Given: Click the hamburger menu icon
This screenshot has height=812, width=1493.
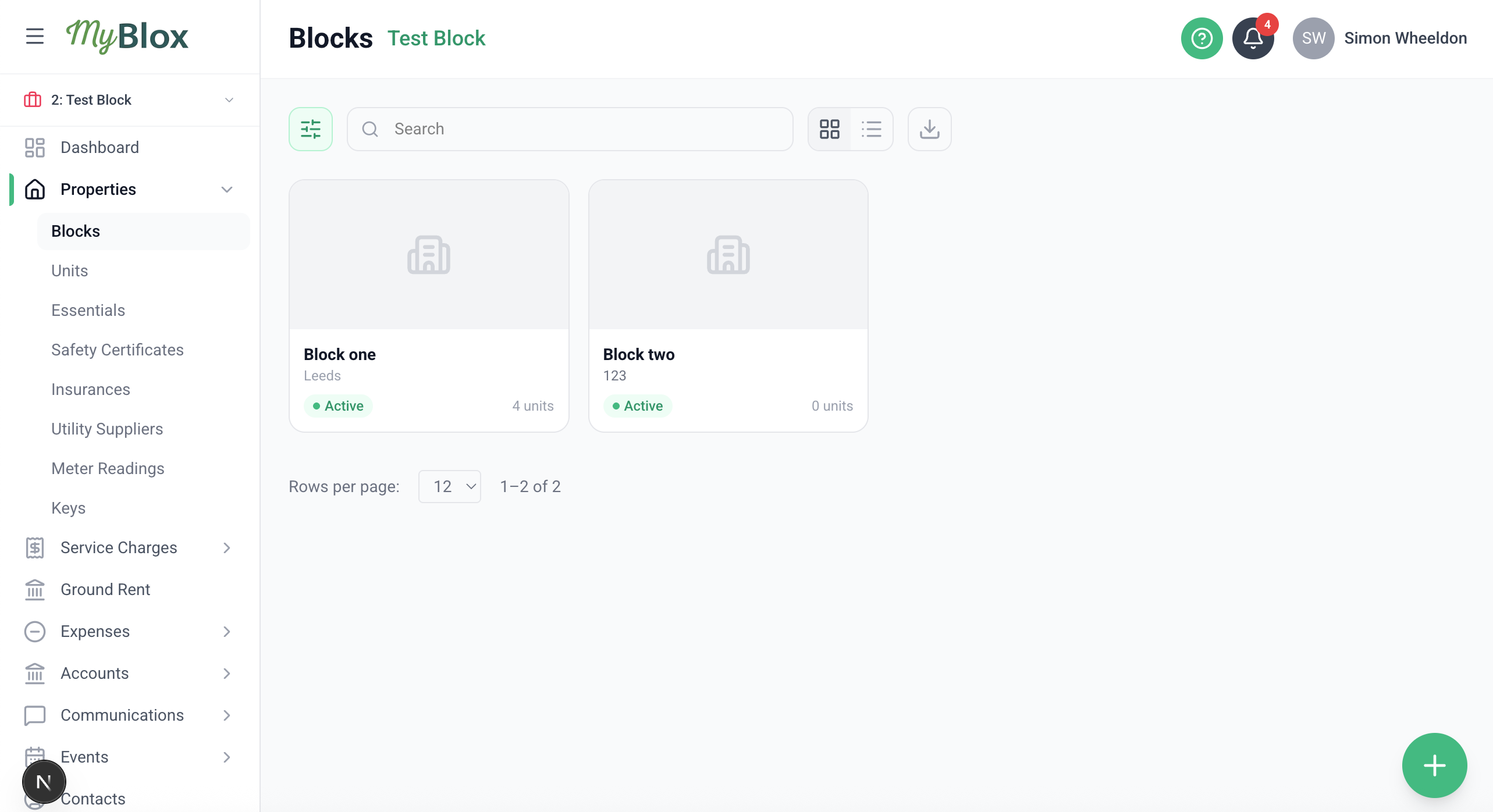Looking at the screenshot, I should pyautogui.click(x=35, y=36).
